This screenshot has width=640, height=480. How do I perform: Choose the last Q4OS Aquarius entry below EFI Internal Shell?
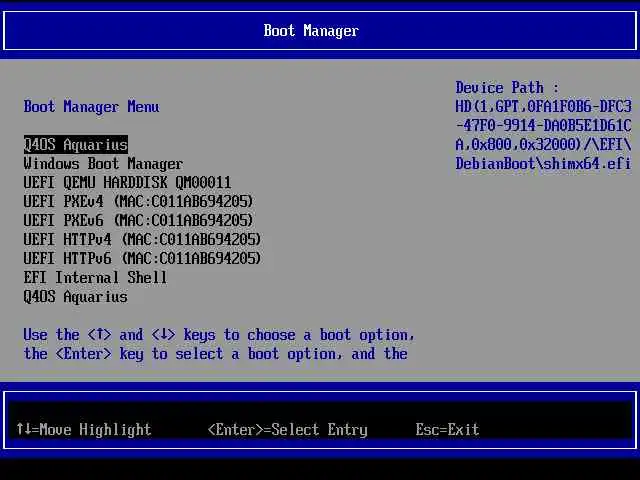click(x=76, y=297)
